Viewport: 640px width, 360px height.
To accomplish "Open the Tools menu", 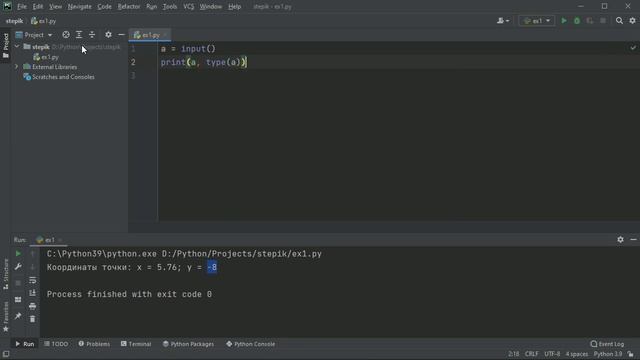I will pyautogui.click(x=170, y=7).
